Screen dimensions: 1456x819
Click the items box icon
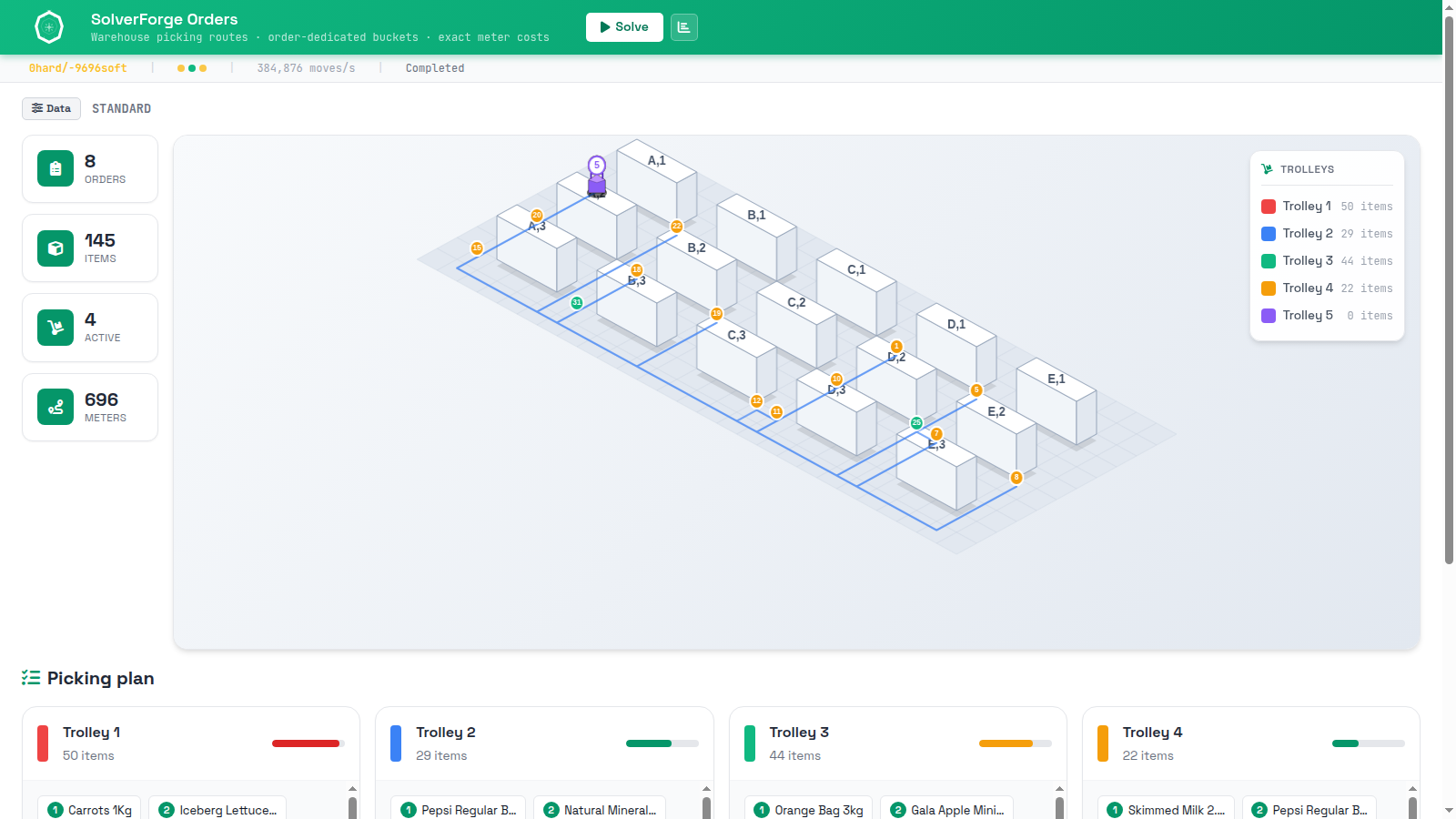tap(56, 248)
